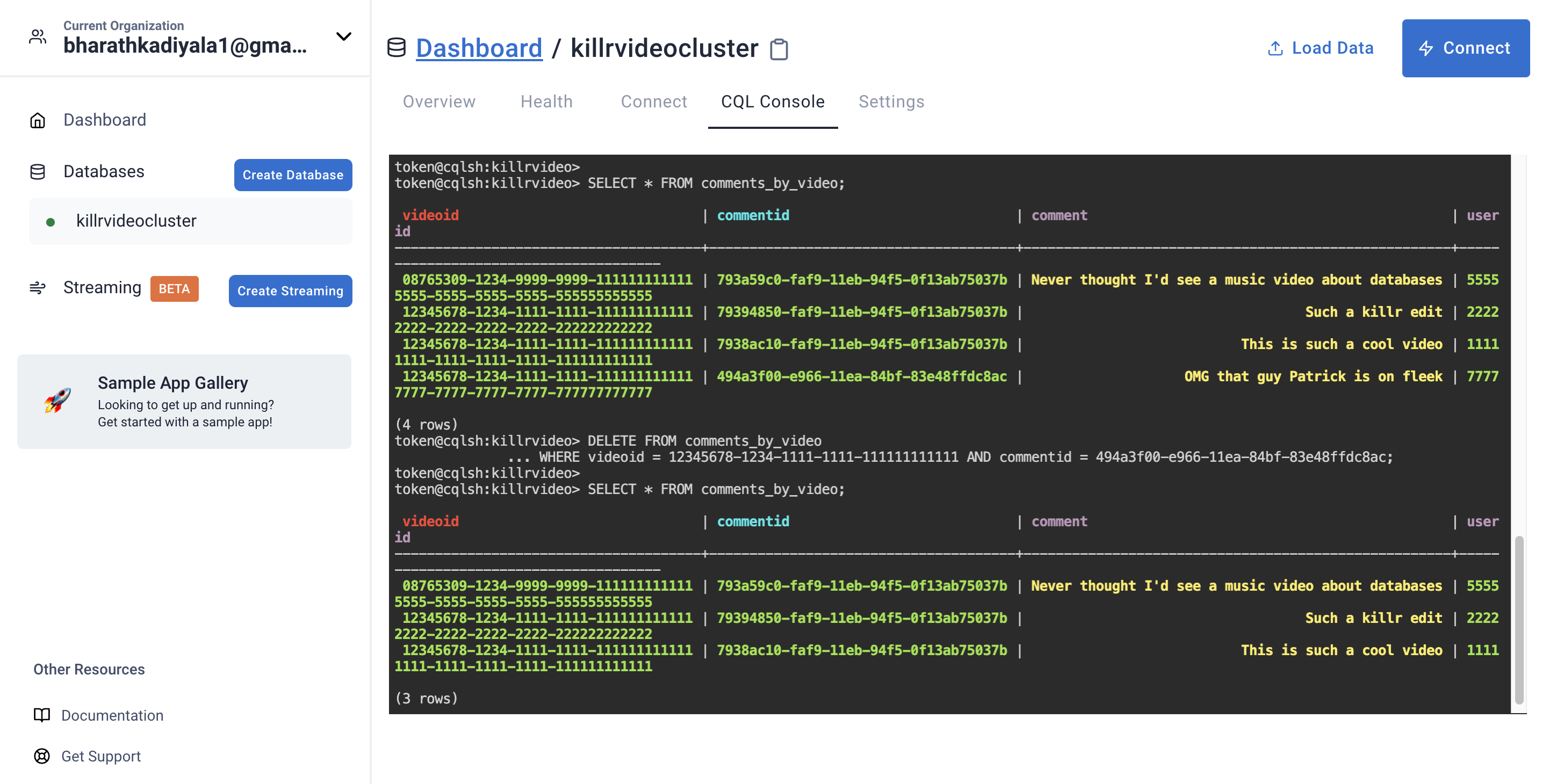
Task: Click the clipboard copy icon beside killrvideocluster
Action: pyautogui.click(x=779, y=49)
